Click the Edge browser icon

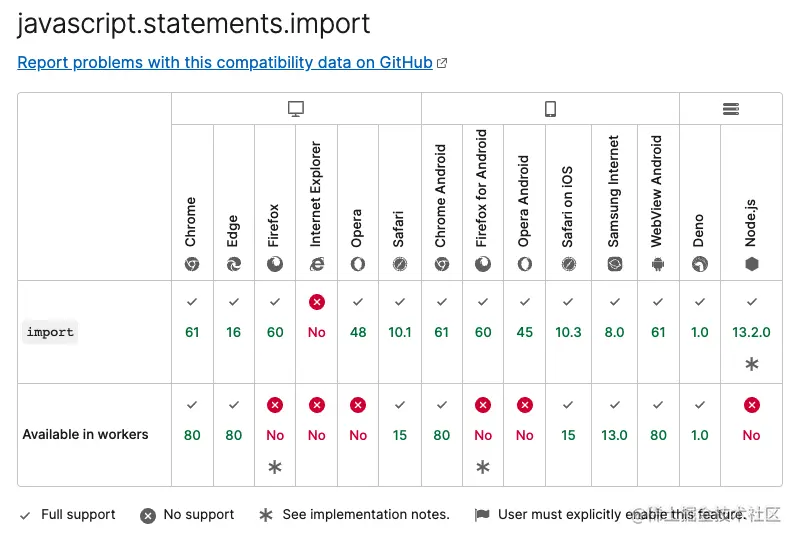(x=234, y=264)
